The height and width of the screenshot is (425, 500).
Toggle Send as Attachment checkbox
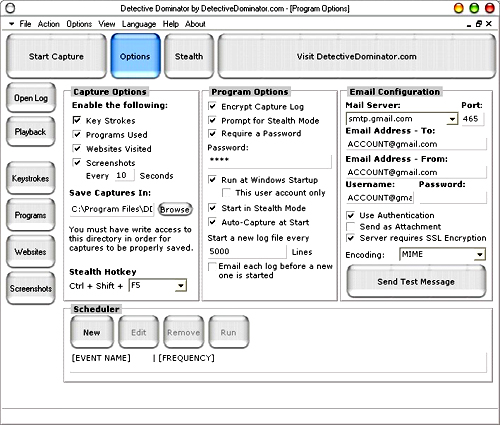pyautogui.click(x=351, y=227)
